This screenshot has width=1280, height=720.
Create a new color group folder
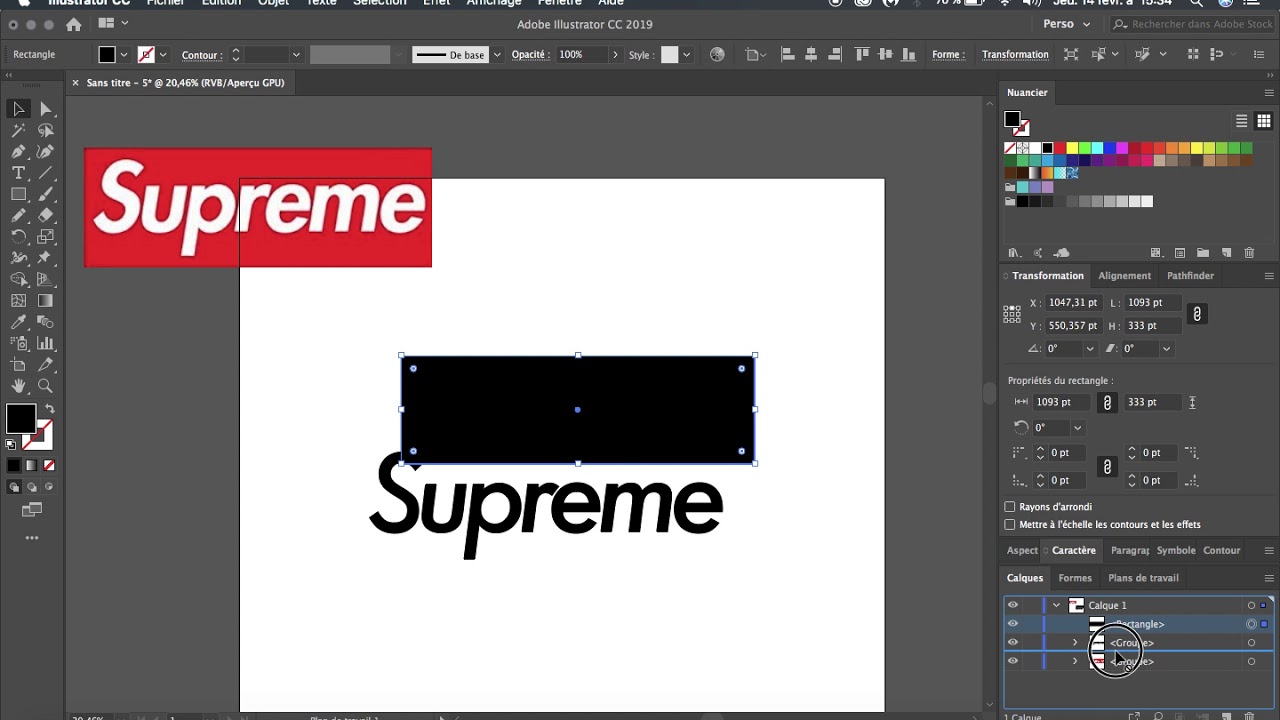point(1202,253)
